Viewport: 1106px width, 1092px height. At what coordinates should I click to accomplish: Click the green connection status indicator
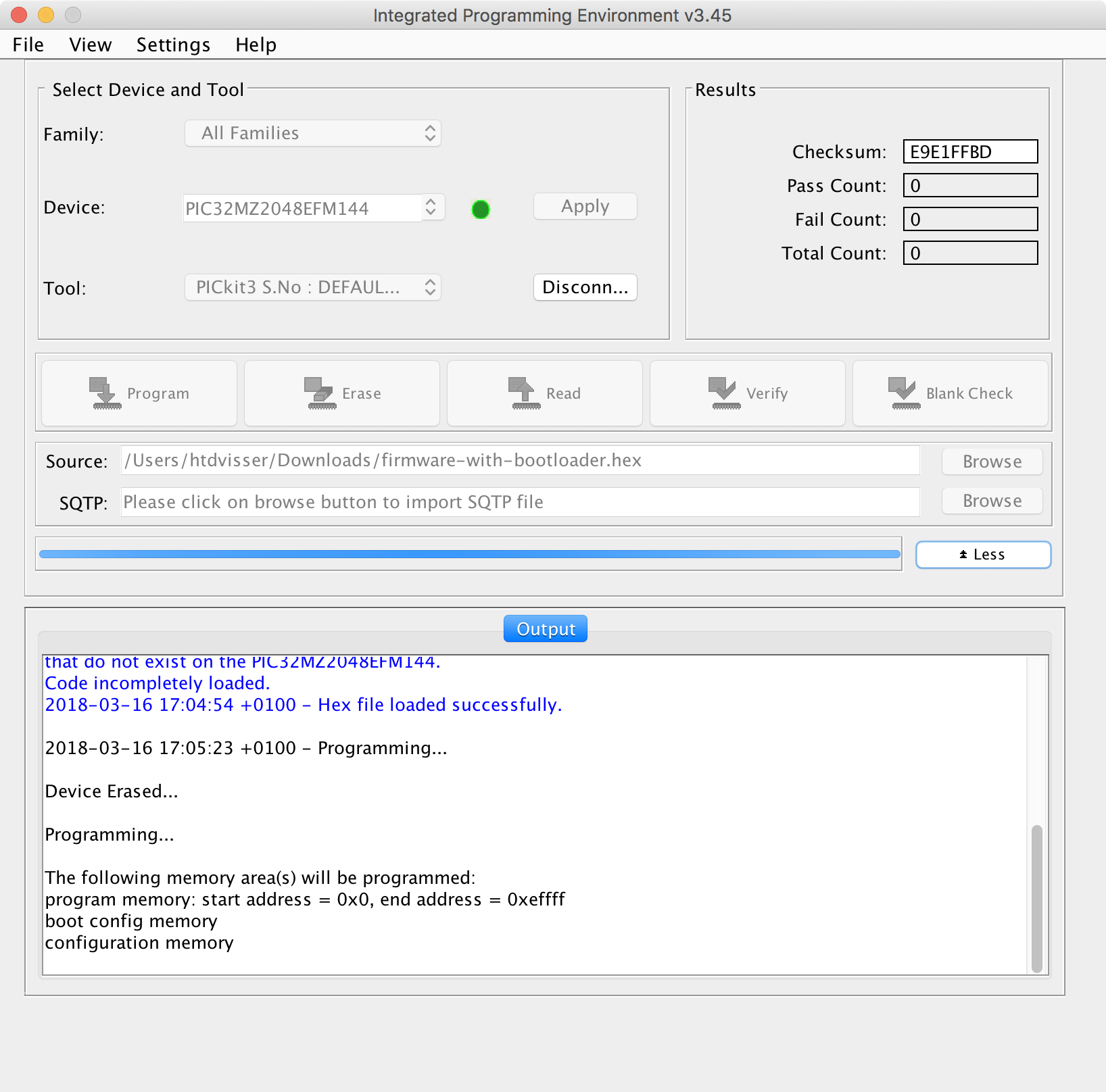click(x=481, y=209)
